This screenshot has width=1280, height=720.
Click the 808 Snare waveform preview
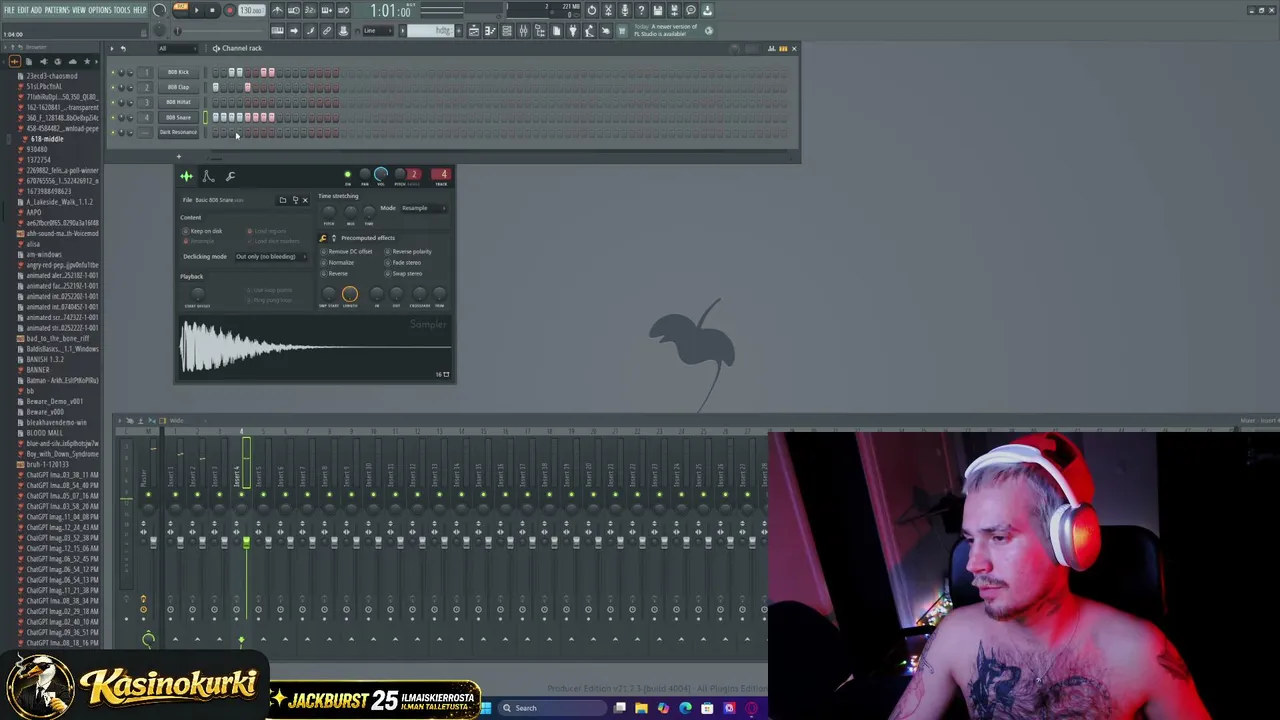(315, 348)
